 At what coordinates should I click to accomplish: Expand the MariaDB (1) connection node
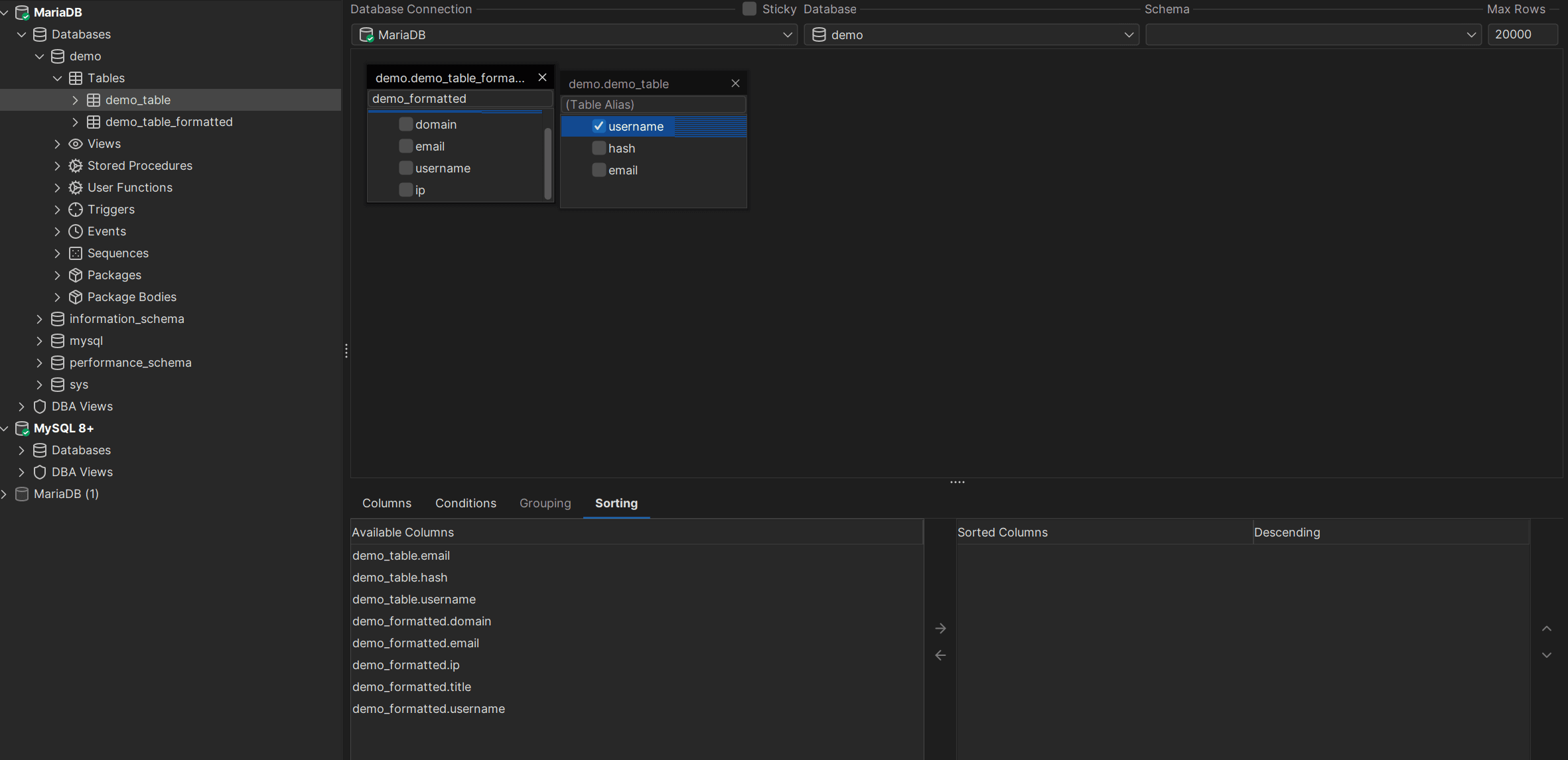pos(4,494)
